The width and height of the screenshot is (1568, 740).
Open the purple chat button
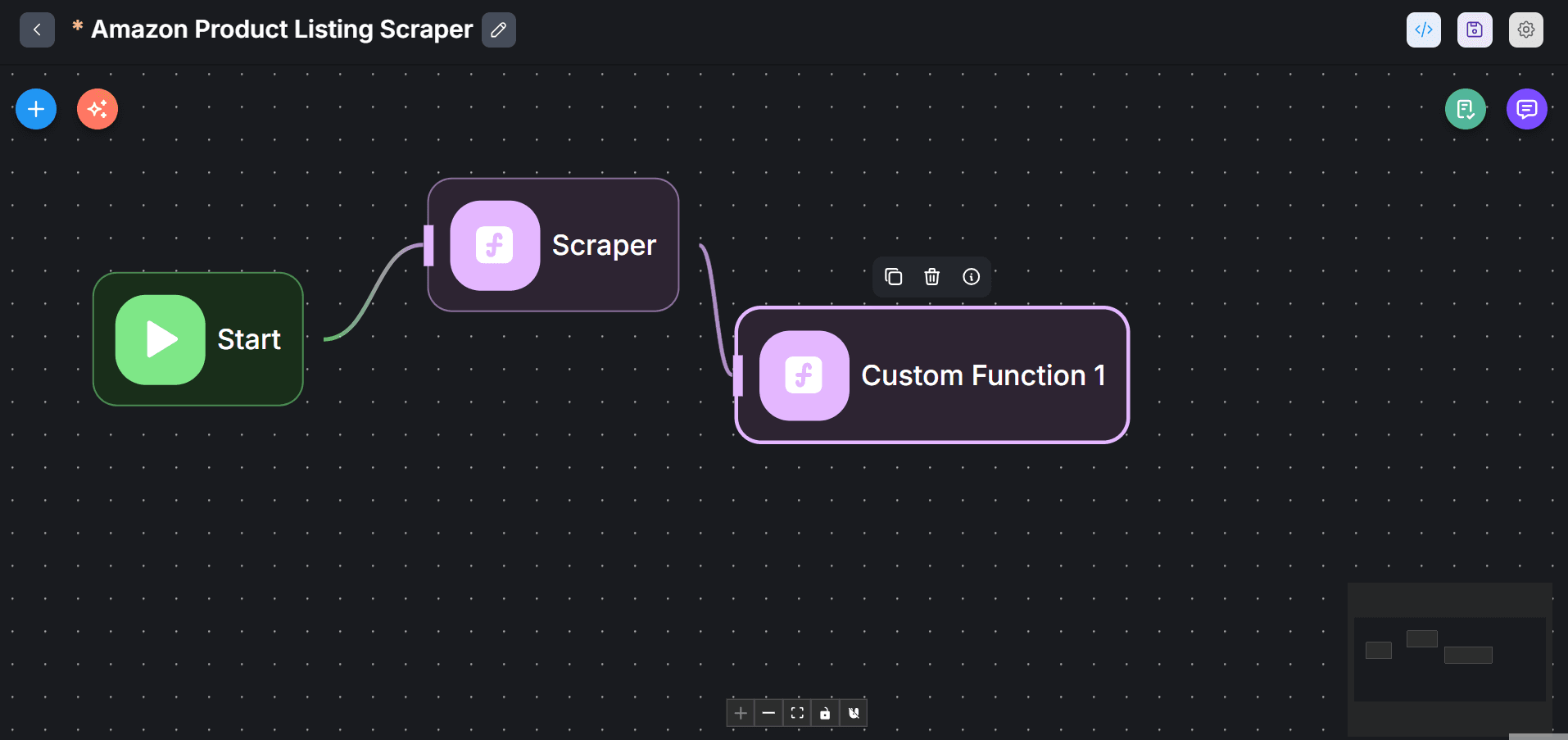point(1527,109)
